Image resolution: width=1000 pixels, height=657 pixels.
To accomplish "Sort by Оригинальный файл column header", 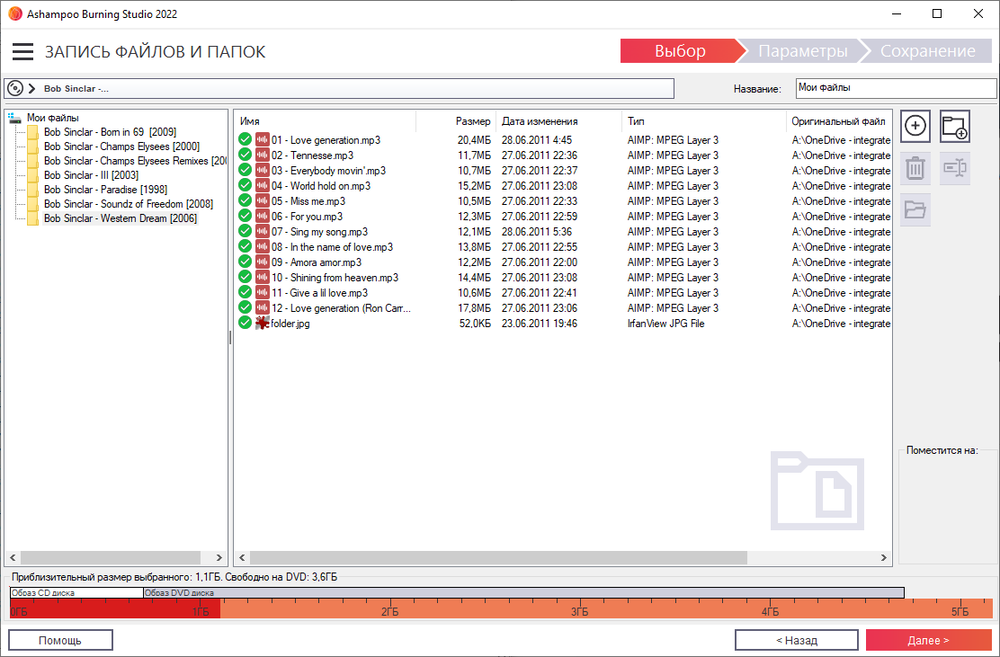I will coord(838,121).
